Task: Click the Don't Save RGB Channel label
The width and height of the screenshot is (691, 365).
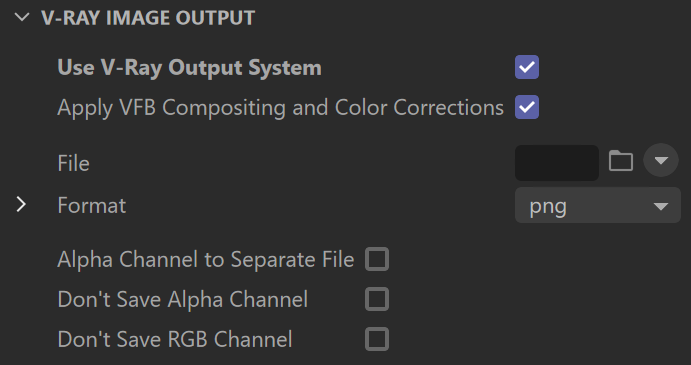Action: [175, 339]
